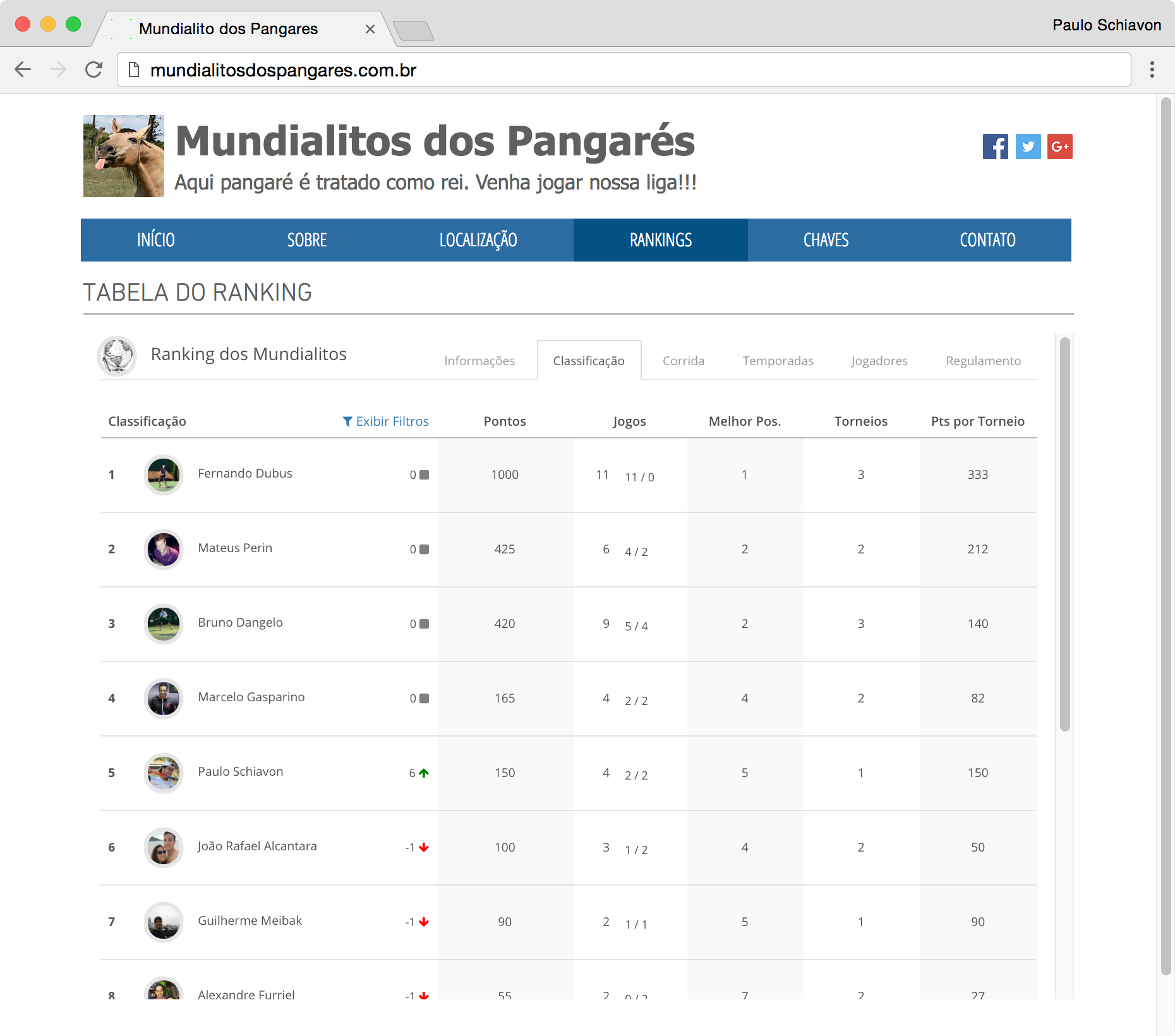Viewport: 1175px width, 1036px height.
Task: Click the page info icon in address bar
Action: [134, 69]
